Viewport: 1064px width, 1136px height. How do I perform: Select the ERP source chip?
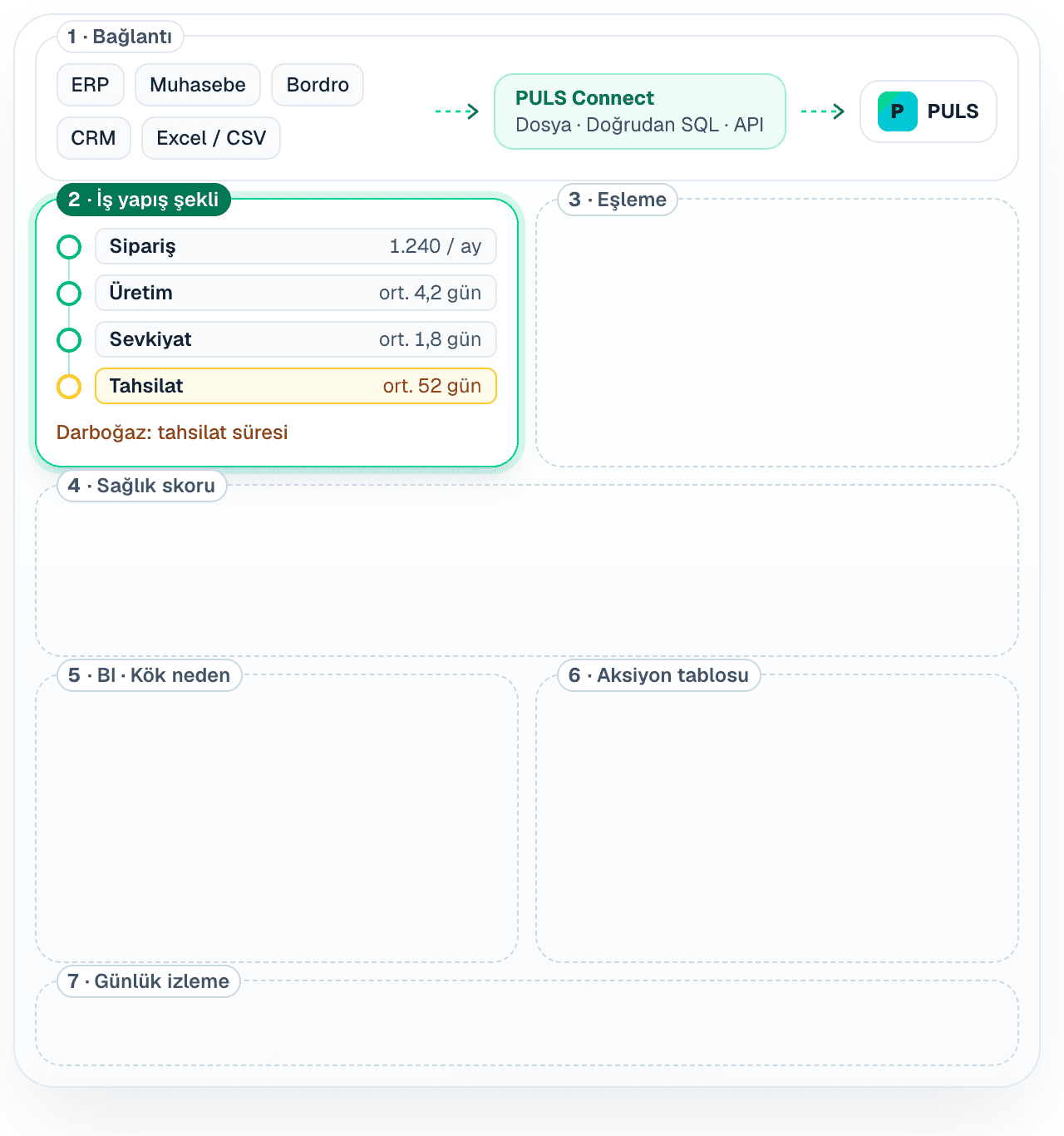91,85
